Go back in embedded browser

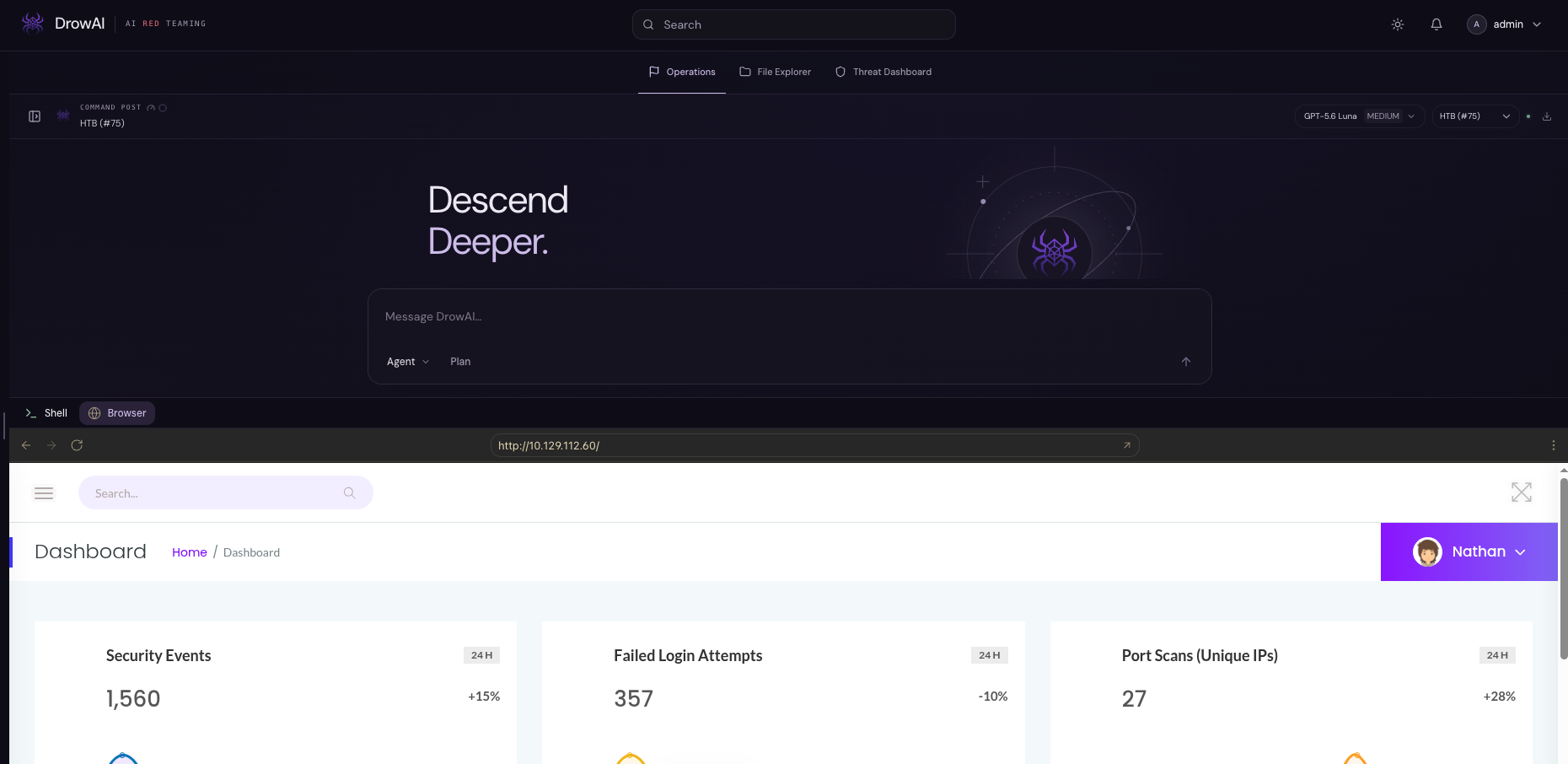coord(26,445)
